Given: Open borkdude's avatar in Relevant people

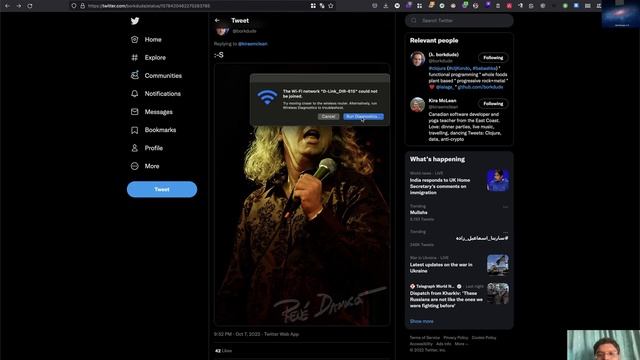Looking at the screenshot, I should (x=418, y=59).
